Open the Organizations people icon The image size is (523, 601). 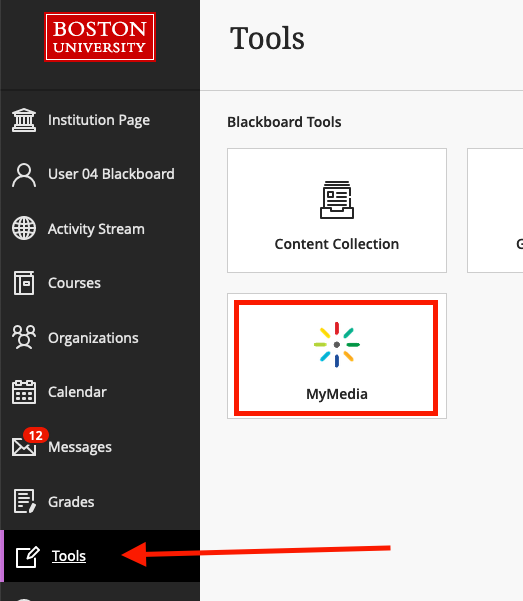tap(24, 337)
